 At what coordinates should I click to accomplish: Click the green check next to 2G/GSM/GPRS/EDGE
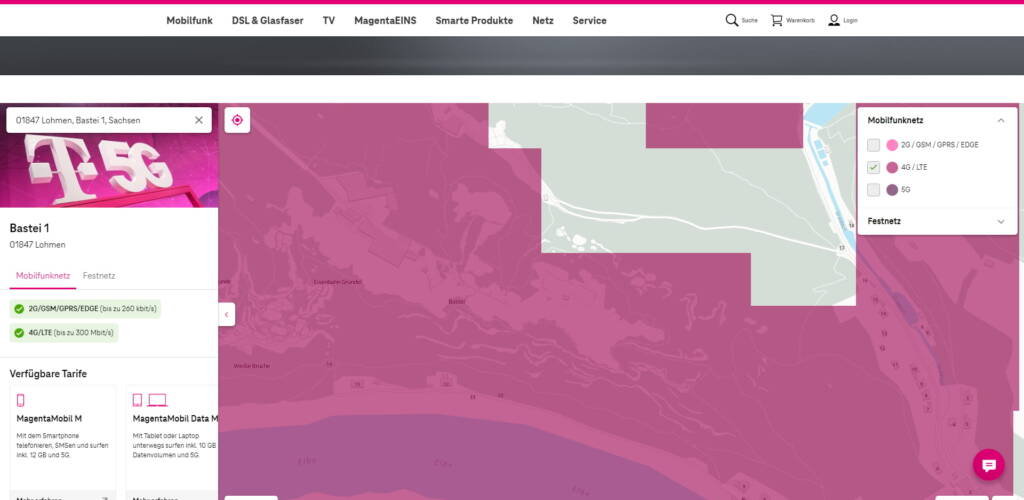coord(19,309)
